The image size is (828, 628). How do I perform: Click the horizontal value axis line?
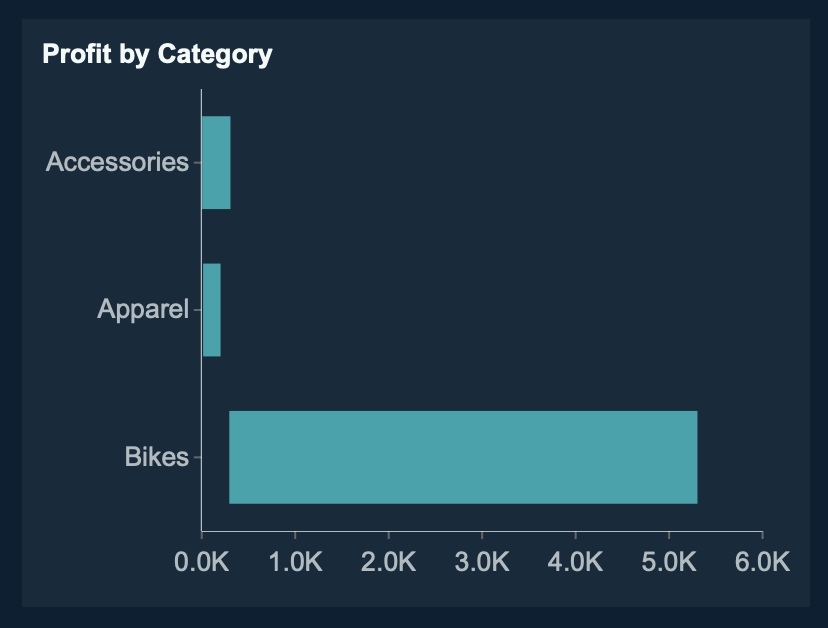(x=480, y=531)
